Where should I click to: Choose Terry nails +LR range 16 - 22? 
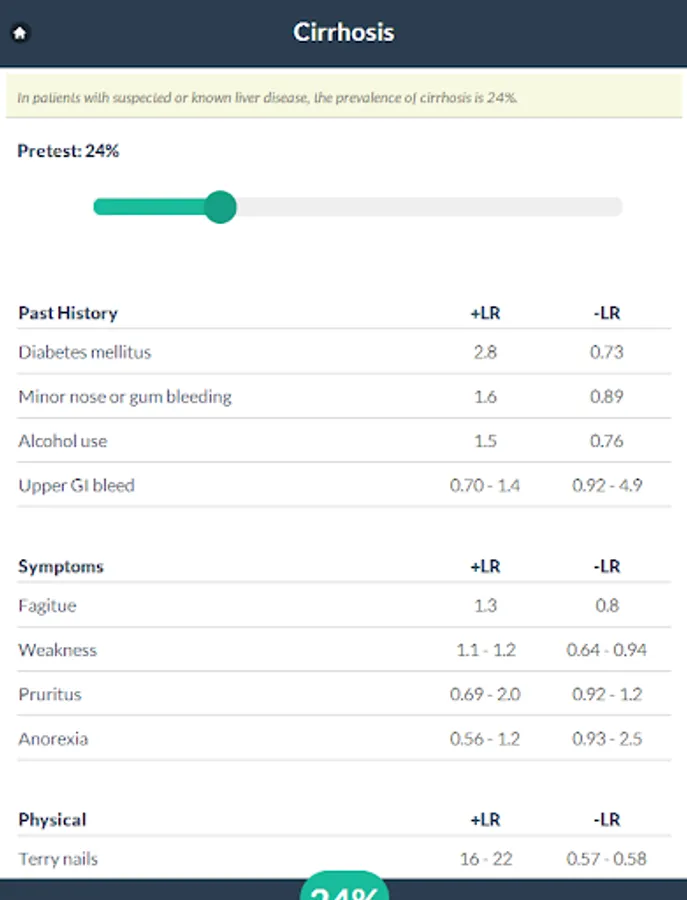click(485, 859)
